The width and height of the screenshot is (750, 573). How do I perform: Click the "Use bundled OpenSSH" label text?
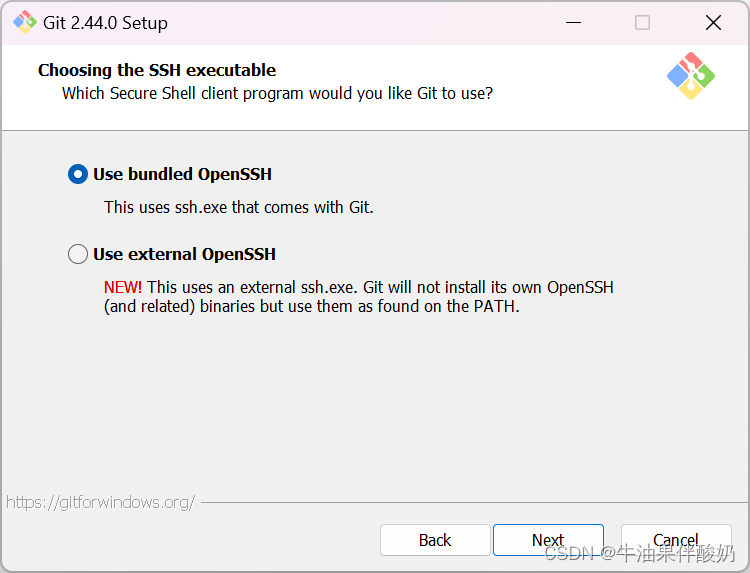(x=182, y=174)
